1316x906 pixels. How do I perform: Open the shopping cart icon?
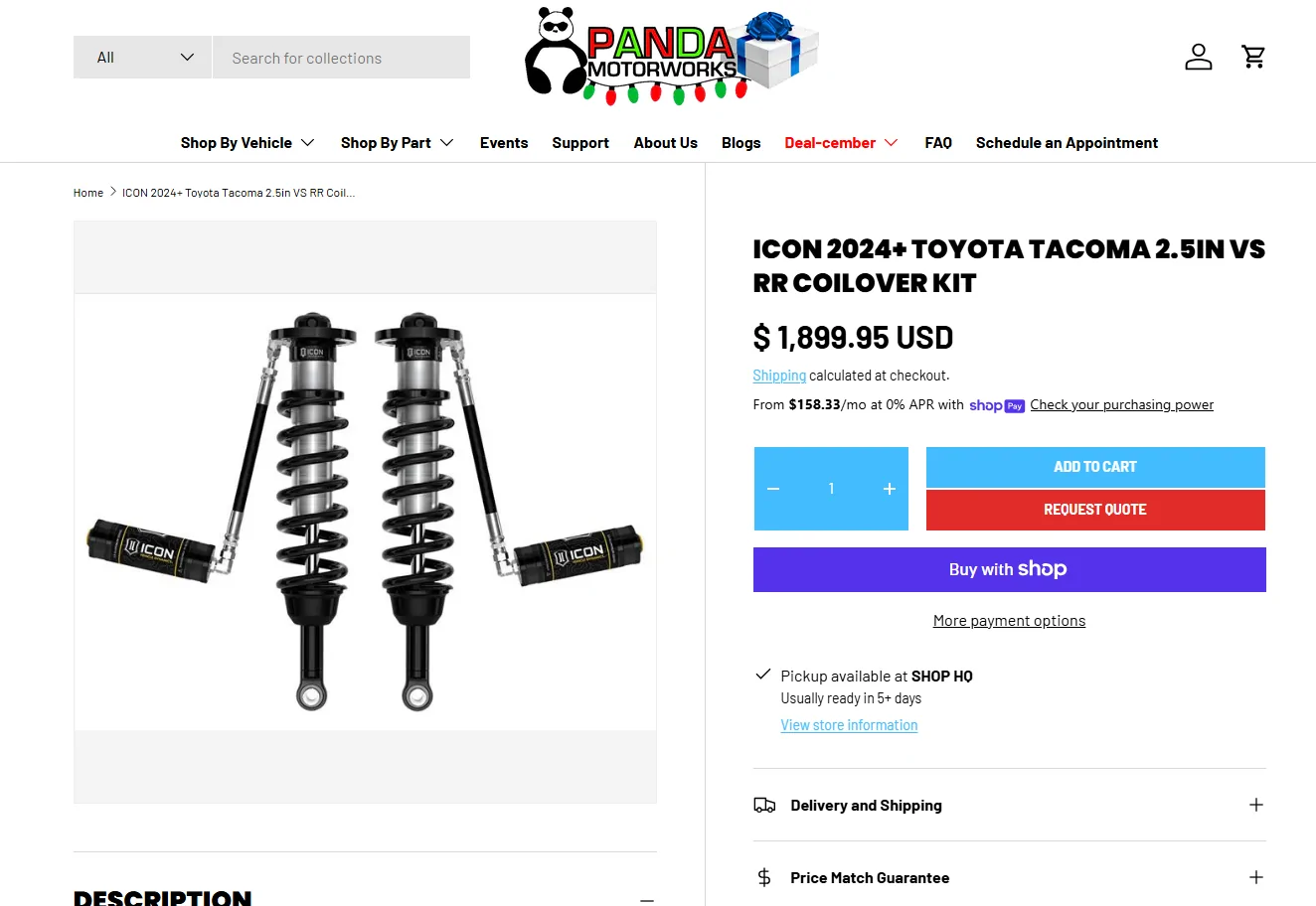click(1253, 57)
